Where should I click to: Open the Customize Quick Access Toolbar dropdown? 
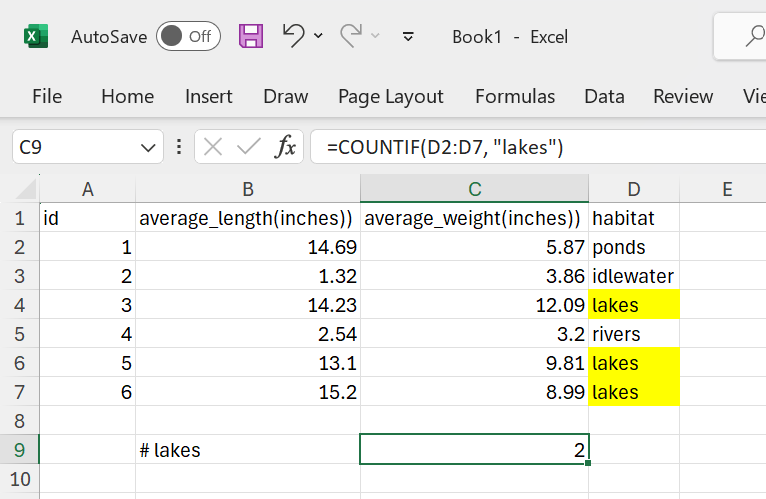coord(408,37)
